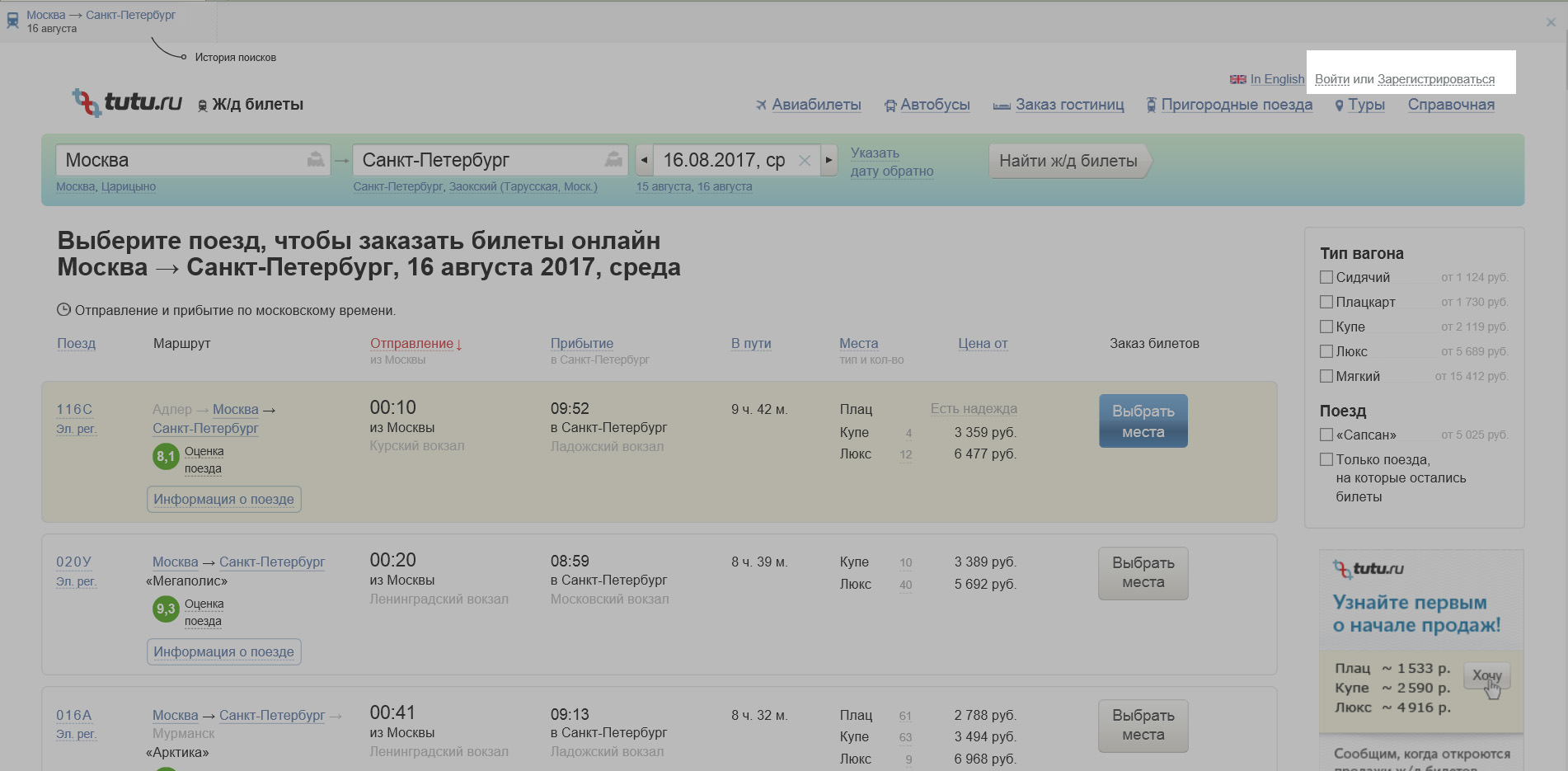Click the train icon in Санкт-Петербург field
1568x771 pixels.
tap(613, 160)
